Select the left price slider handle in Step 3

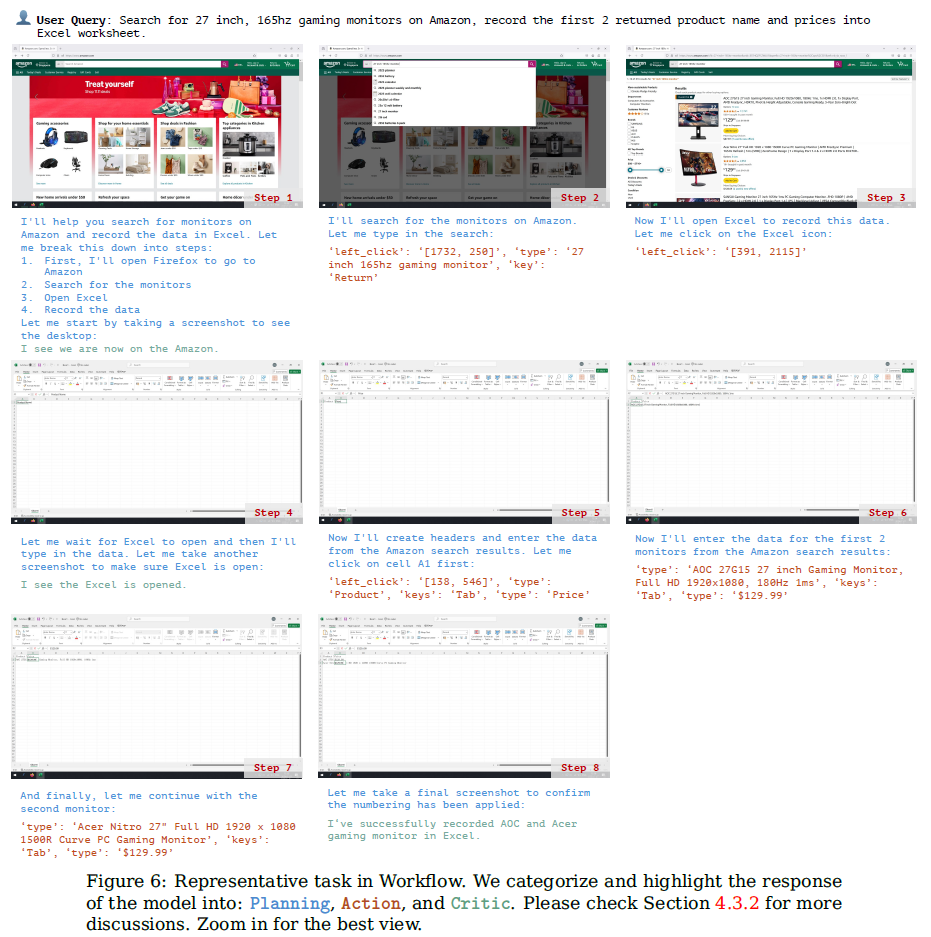[630, 170]
